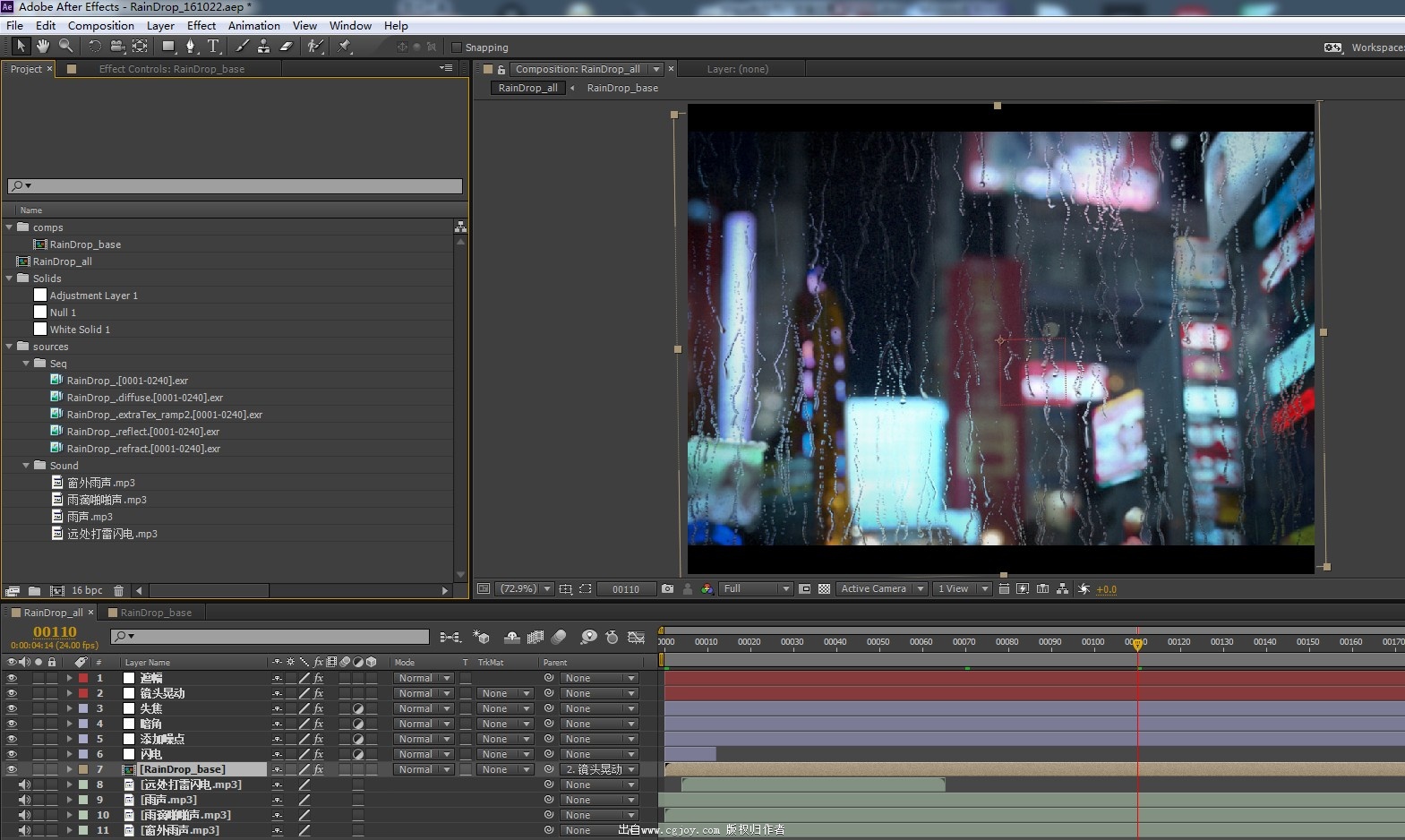The image size is (1405, 840).
Task: Select the Clone Stamp tool
Action: pos(264,47)
